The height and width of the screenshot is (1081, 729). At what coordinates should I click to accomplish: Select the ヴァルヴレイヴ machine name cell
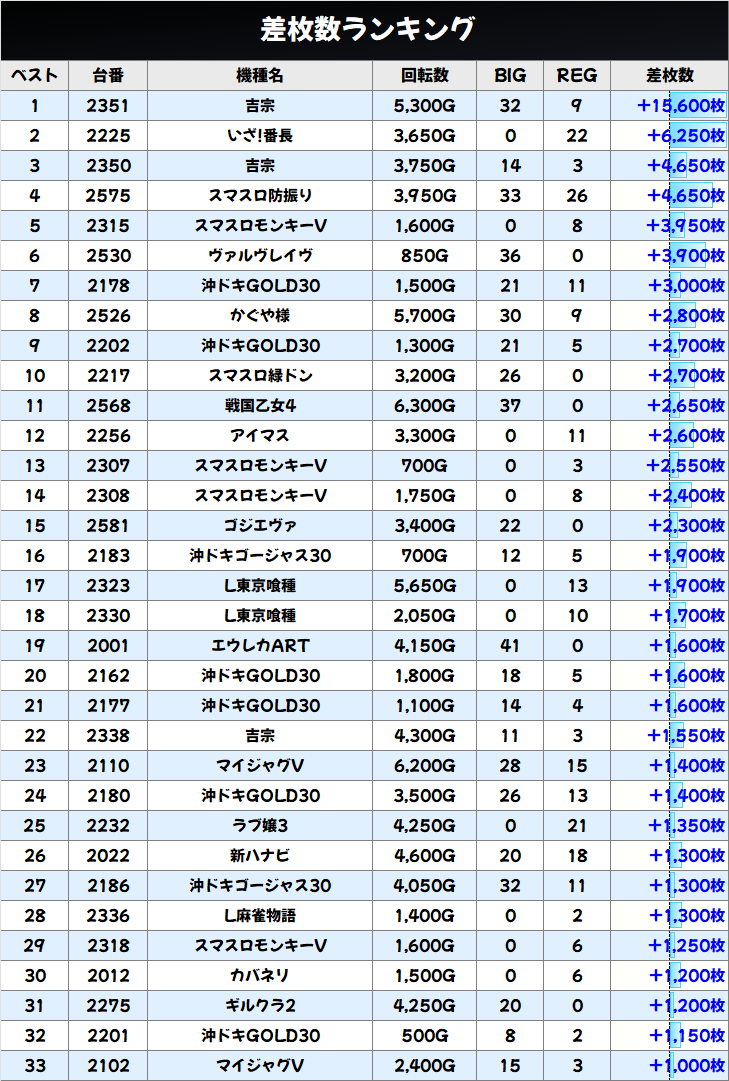tap(260, 256)
